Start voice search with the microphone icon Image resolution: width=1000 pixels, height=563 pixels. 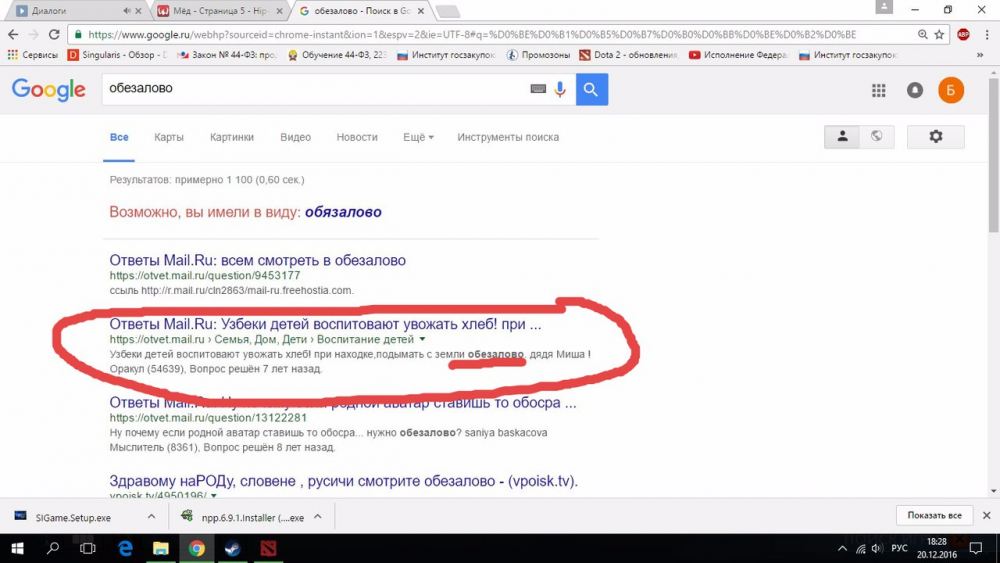click(x=560, y=89)
